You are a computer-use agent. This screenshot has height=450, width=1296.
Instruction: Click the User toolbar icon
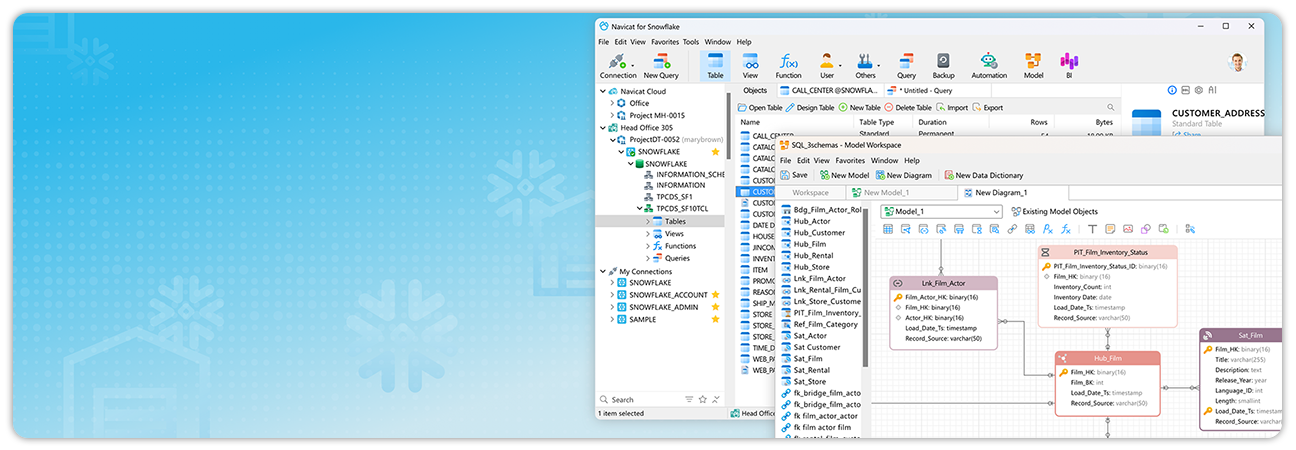coord(827,66)
